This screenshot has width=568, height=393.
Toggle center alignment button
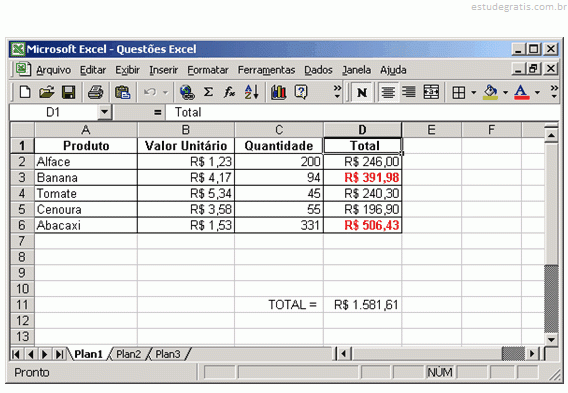(388, 92)
